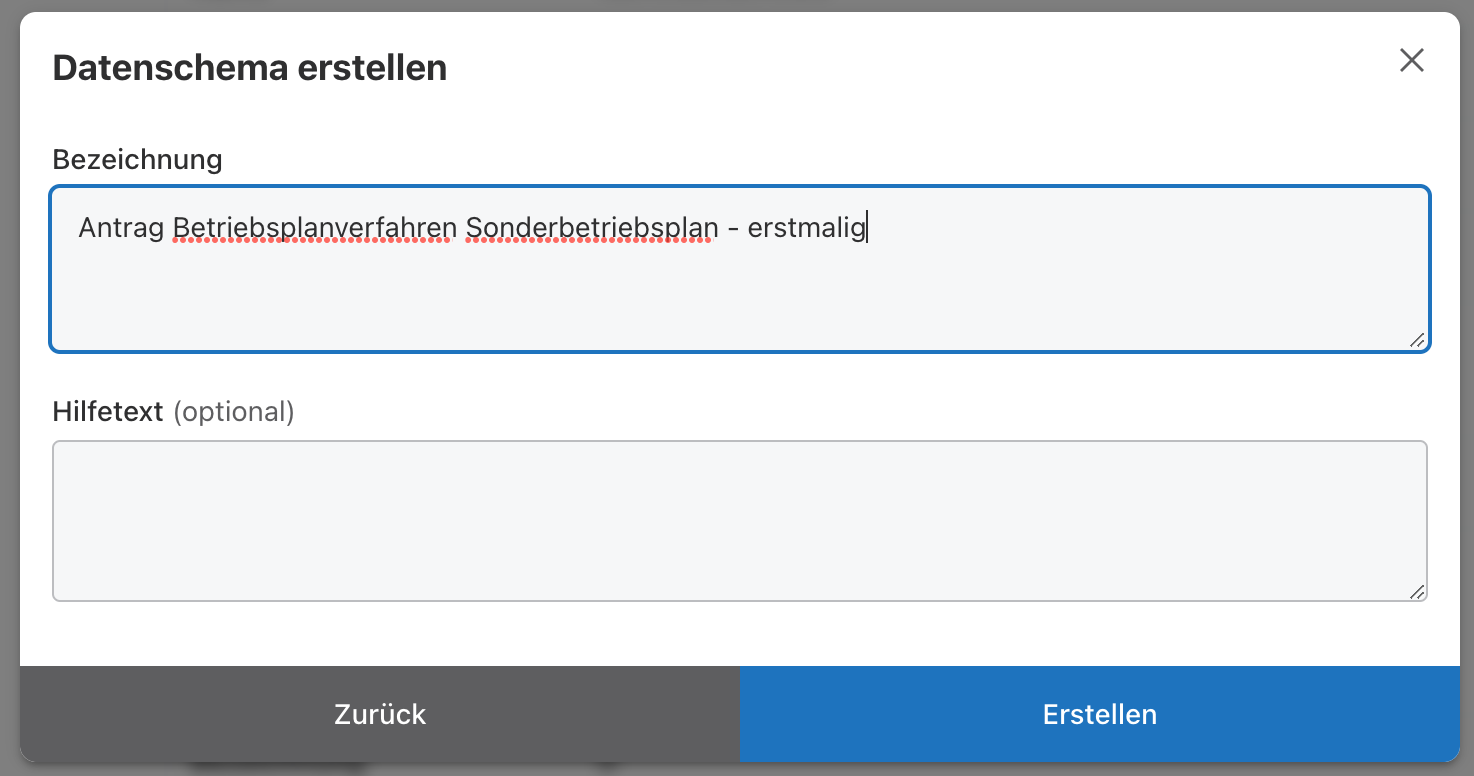Click blank space below text in Bezeichnung field
The width and height of the screenshot is (1474, 776).
click(x=739, y=300)
